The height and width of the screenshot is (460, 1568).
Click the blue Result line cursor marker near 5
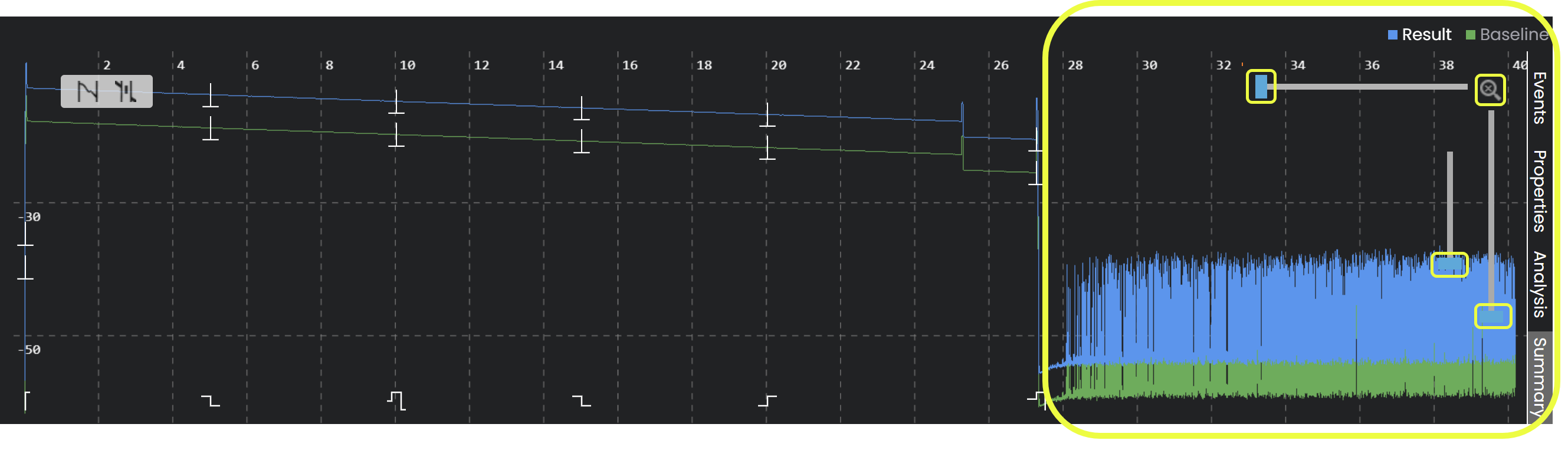point(211,96)
